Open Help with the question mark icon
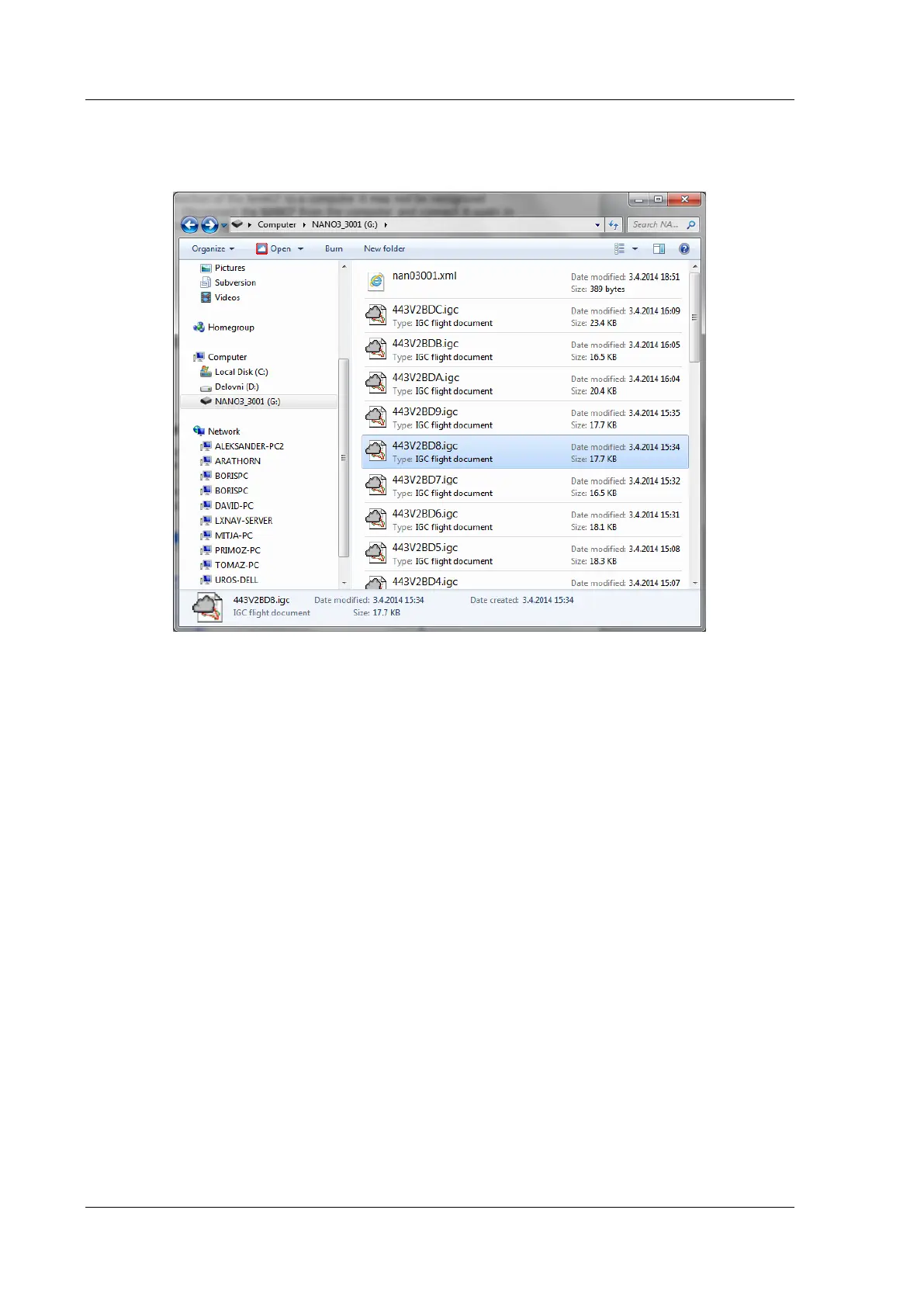Image resolution: width=924 pixels, height=1307 pixels. (684, 249)
